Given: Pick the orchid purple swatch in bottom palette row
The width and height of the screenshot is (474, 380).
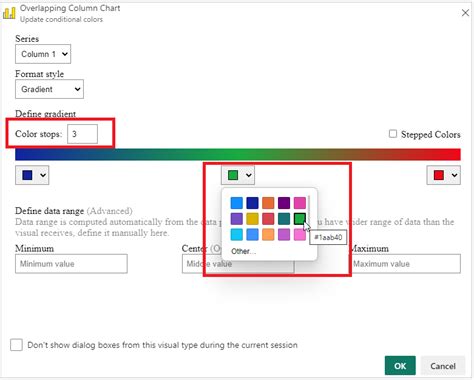Looking at the screenshot, I should pyautogui.click(x=284, y=235).
